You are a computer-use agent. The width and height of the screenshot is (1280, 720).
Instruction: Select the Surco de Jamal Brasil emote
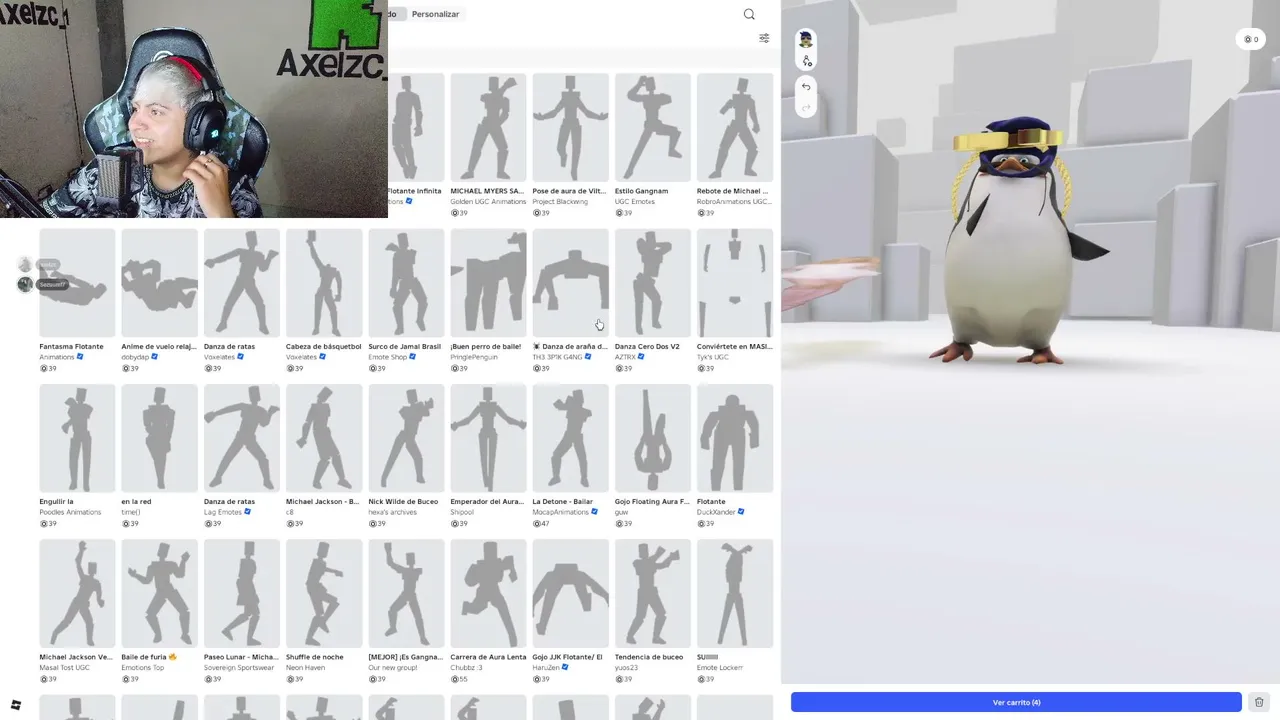tap(406, 283)
